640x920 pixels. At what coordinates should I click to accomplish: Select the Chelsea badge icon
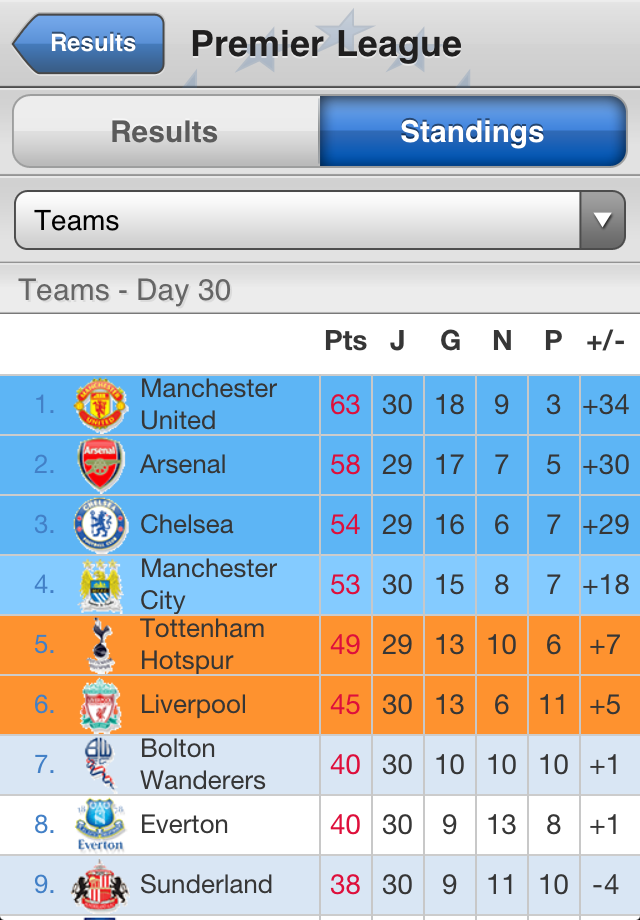coord(102,525)
